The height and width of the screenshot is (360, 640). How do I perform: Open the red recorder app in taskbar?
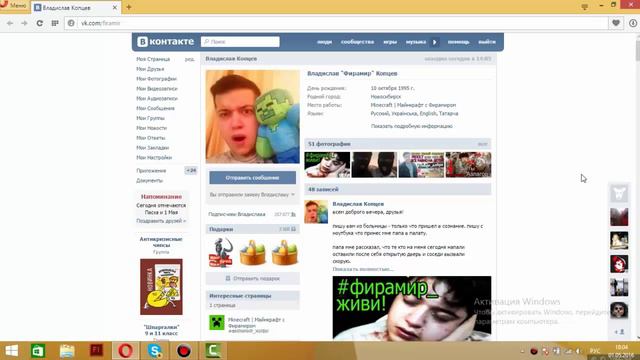point(184,351)
